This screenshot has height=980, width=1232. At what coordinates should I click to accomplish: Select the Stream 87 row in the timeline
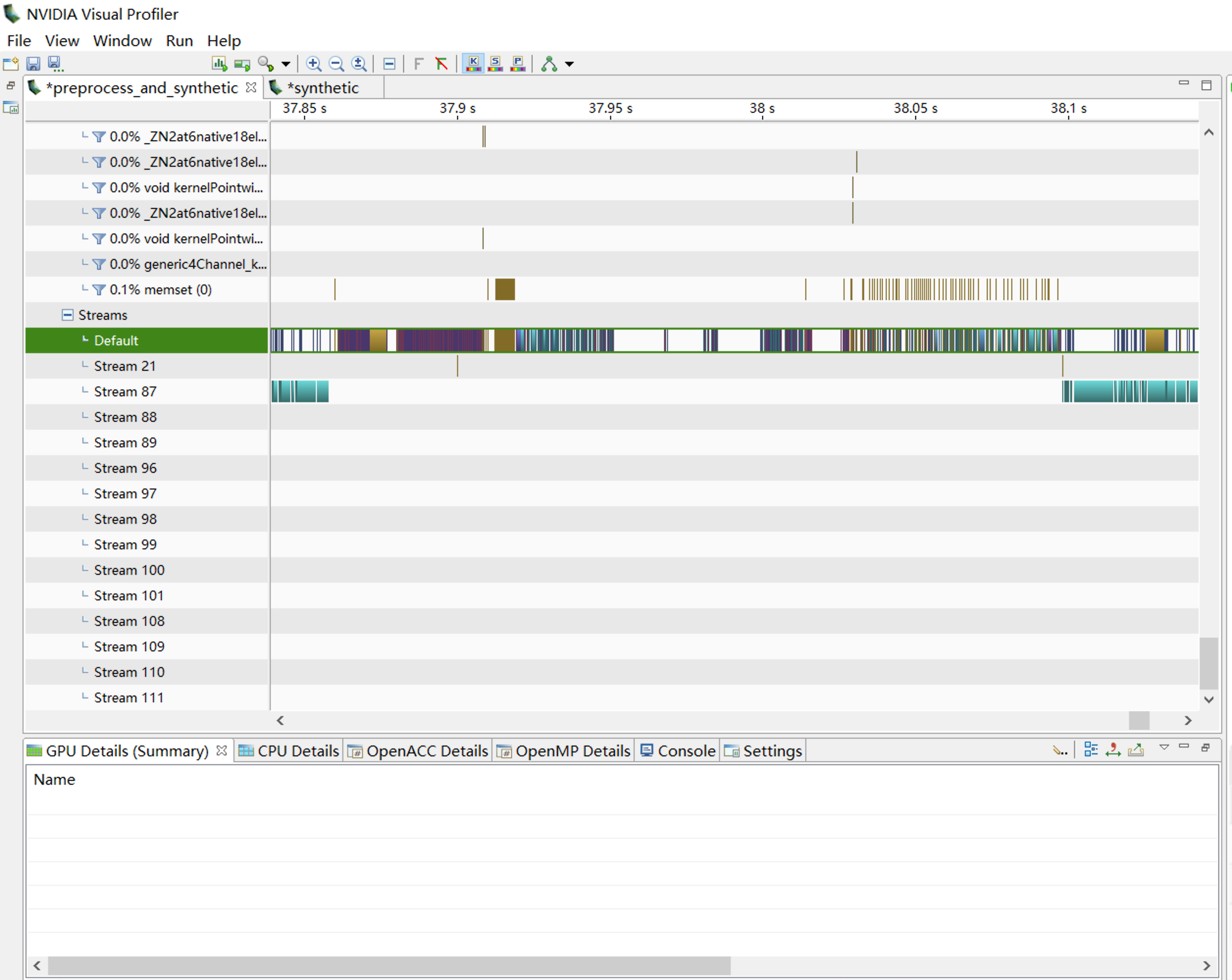(x=125, y=391)
